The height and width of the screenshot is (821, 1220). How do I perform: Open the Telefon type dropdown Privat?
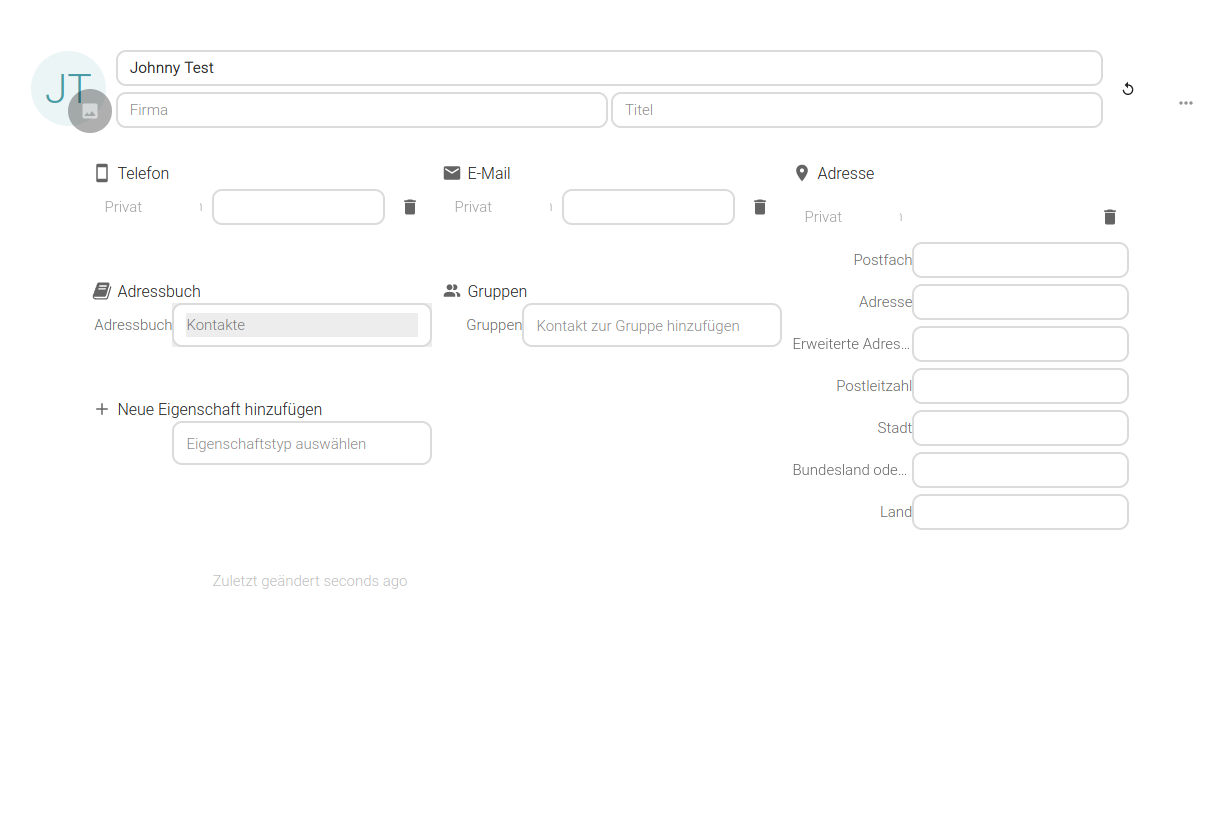(153, 207)
